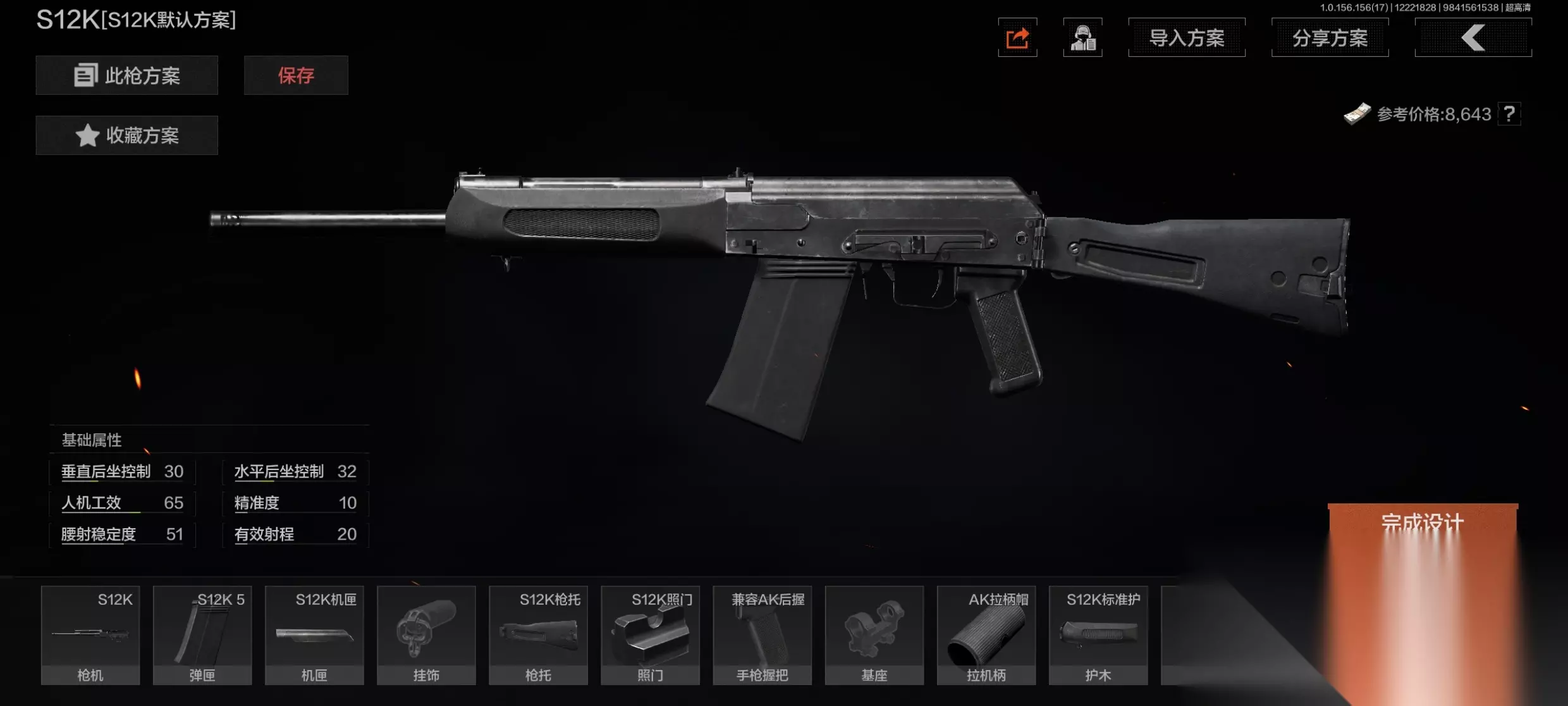Open 收藏方案 favorites
This screenshot has width=1568, height=706.
[x=127, y=135]
